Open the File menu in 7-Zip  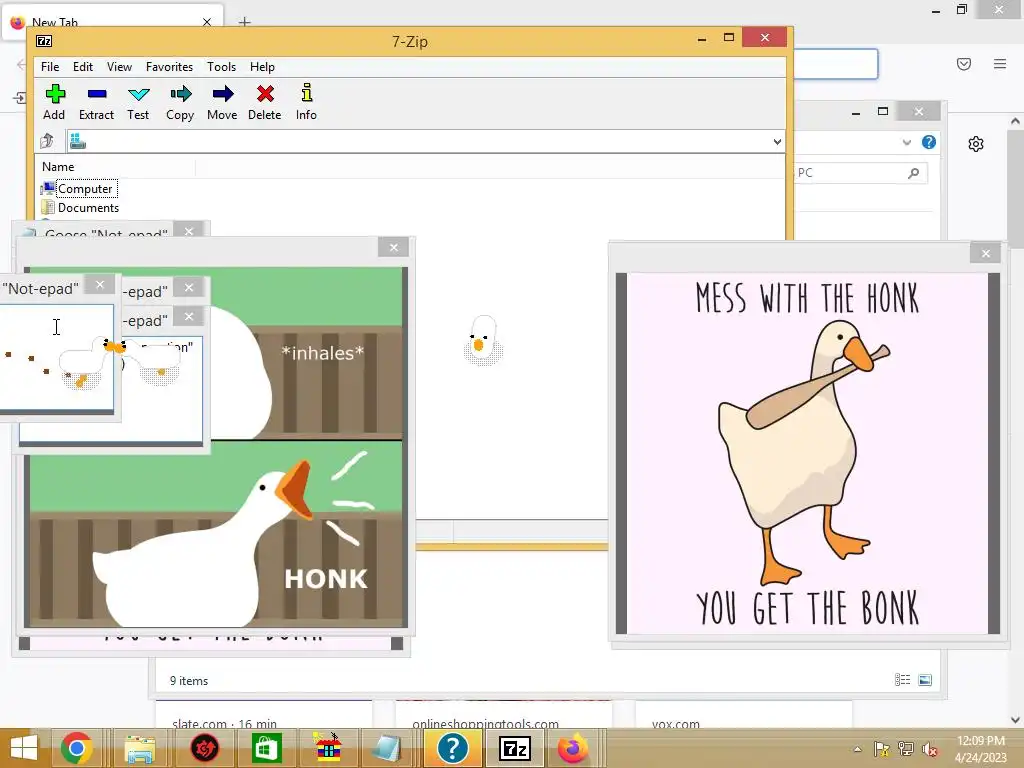[50, 67]
